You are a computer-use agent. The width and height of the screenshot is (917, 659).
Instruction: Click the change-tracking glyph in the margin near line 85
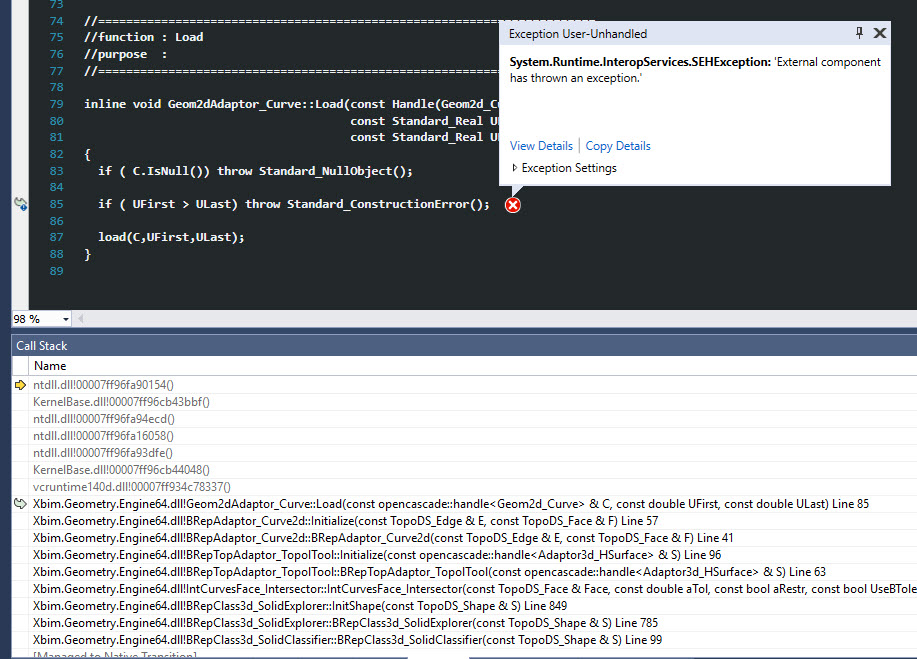[20, 203]
